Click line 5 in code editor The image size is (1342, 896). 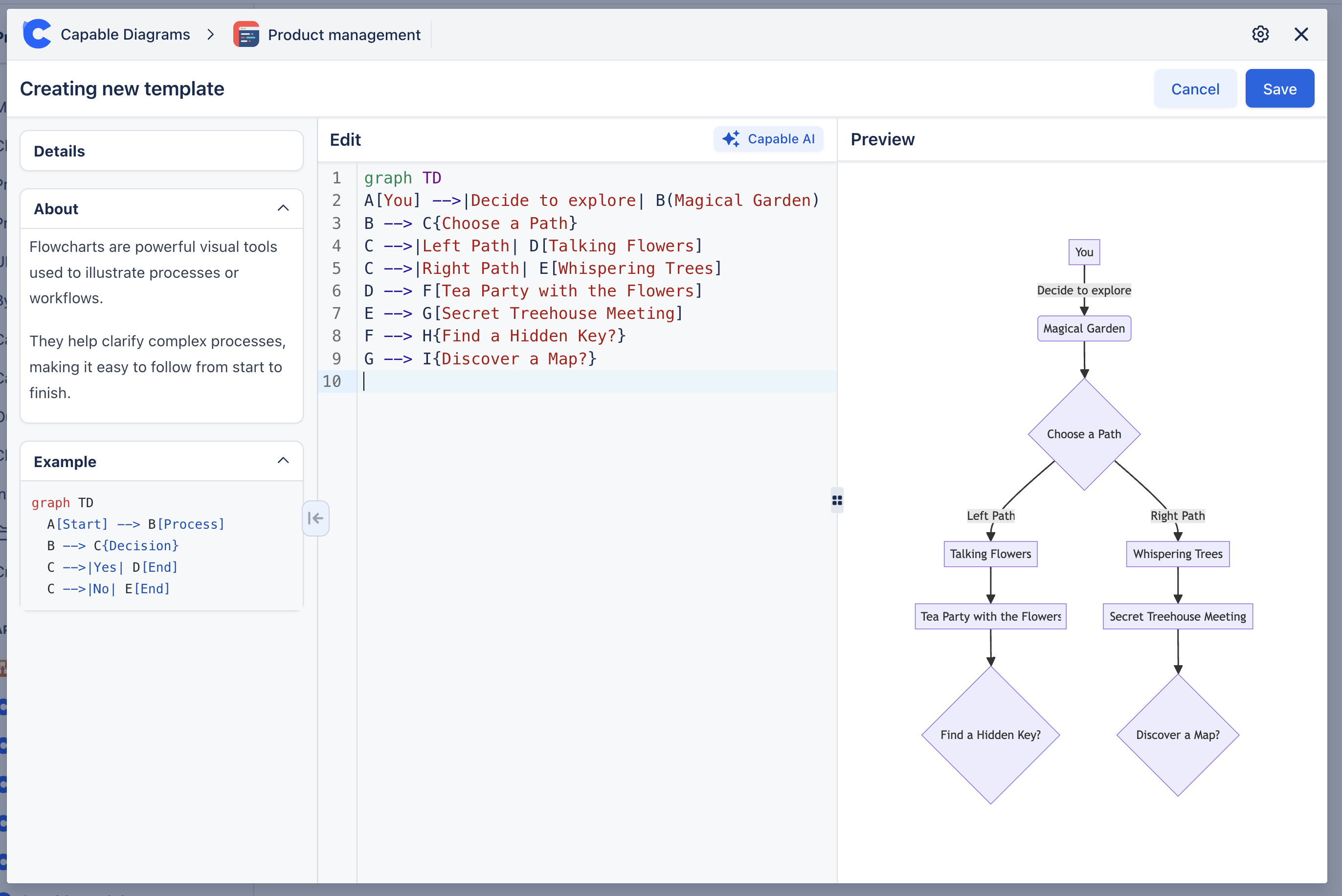pyautogui.click(x=543, y=269)
